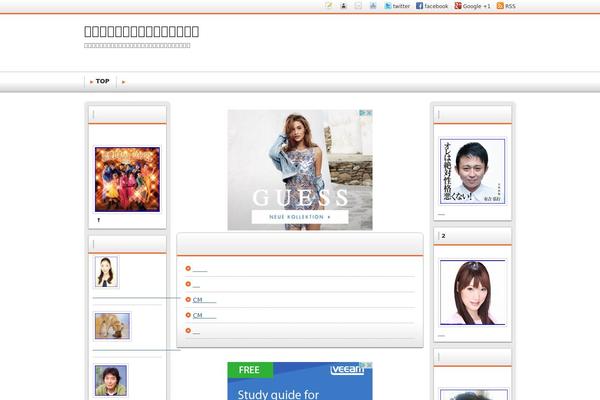Open the woman in white thumbnail in the left sidebar
Viewport: 600px width, 400px height.
(106, 272)
